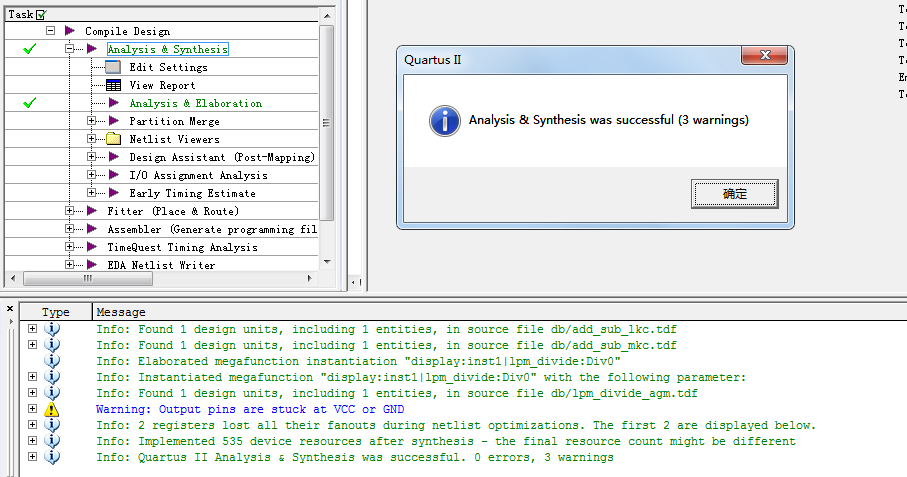This screenshot has width=907, height=477.
Task: Click the I/O Assignment Analysis play icon
Action: [114, 175]
